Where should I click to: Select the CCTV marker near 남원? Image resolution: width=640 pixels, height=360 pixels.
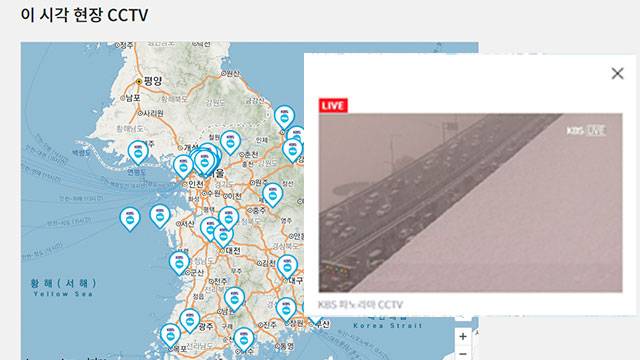(234, 299)
